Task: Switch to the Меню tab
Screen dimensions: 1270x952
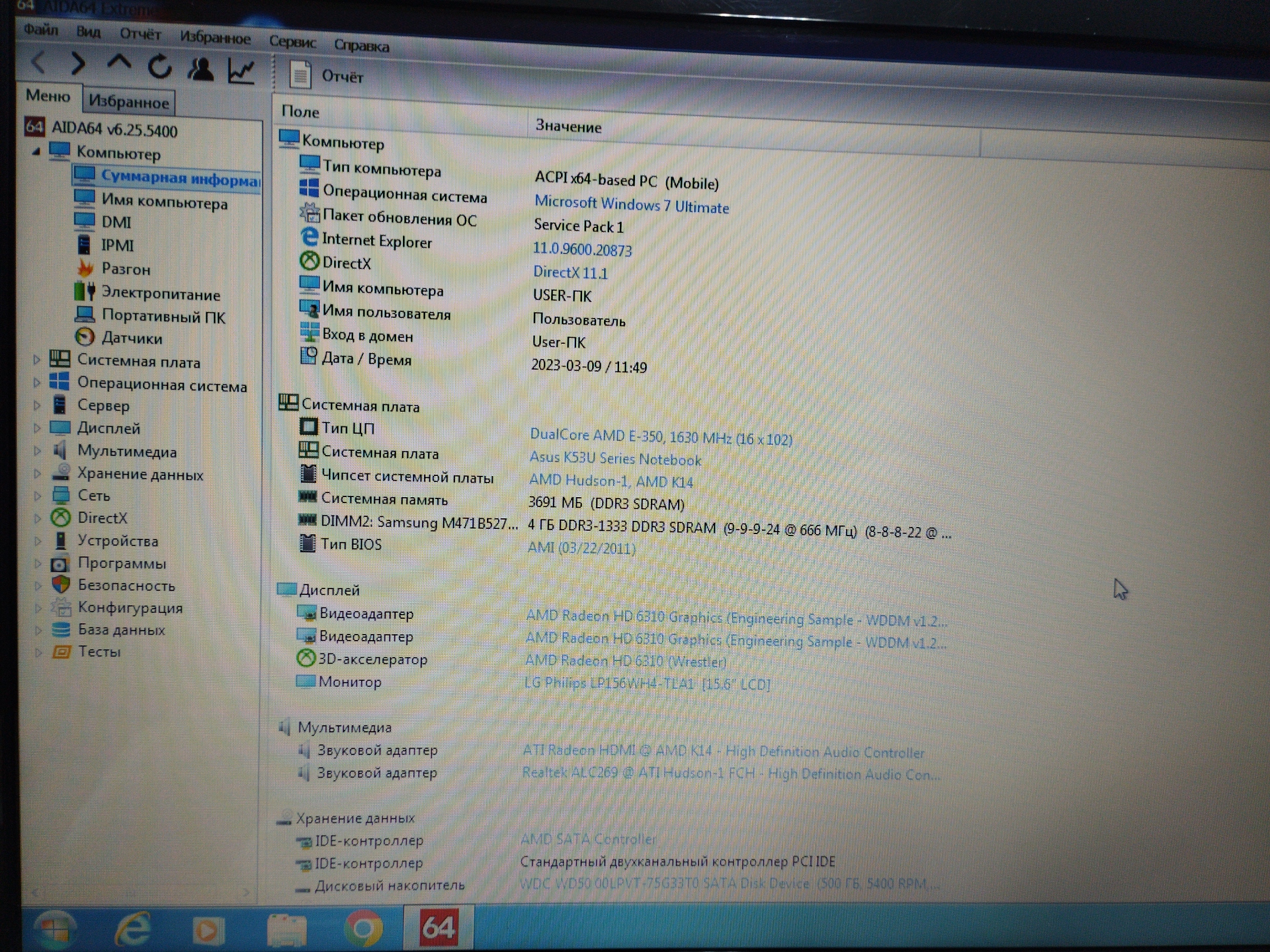Action: pyautogui.click(x=48, y=96)
